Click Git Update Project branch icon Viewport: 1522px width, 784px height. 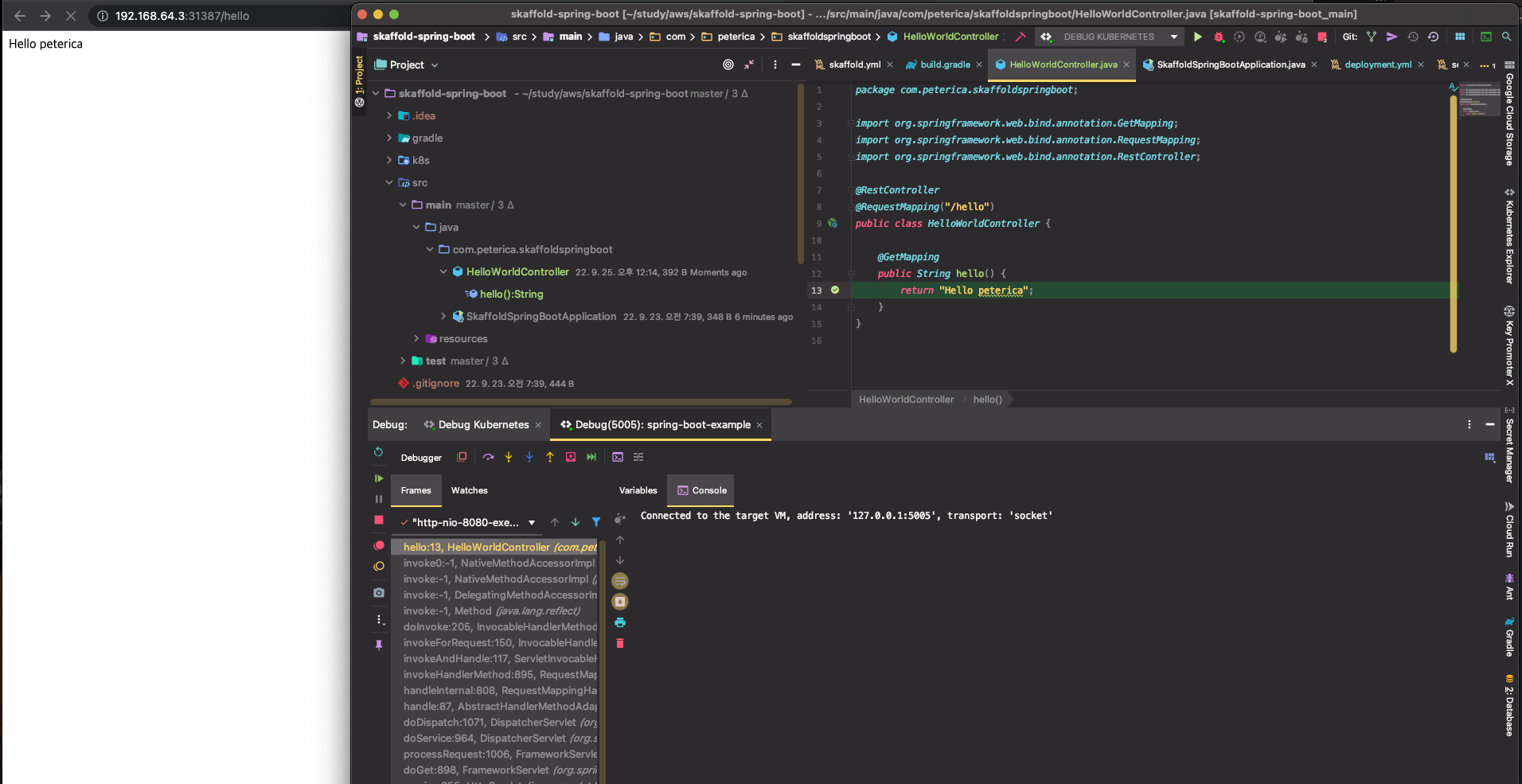(x=1371, y=37)
